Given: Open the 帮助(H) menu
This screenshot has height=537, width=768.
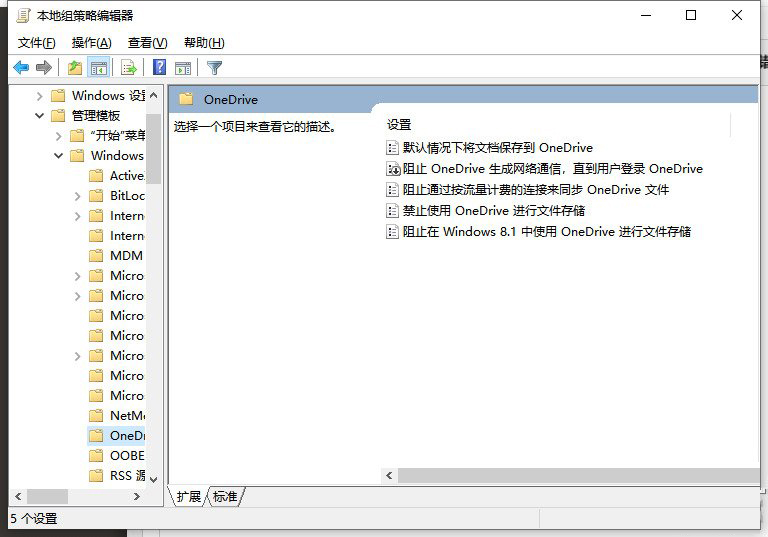Looking at the screenshot, I should 204,43.
